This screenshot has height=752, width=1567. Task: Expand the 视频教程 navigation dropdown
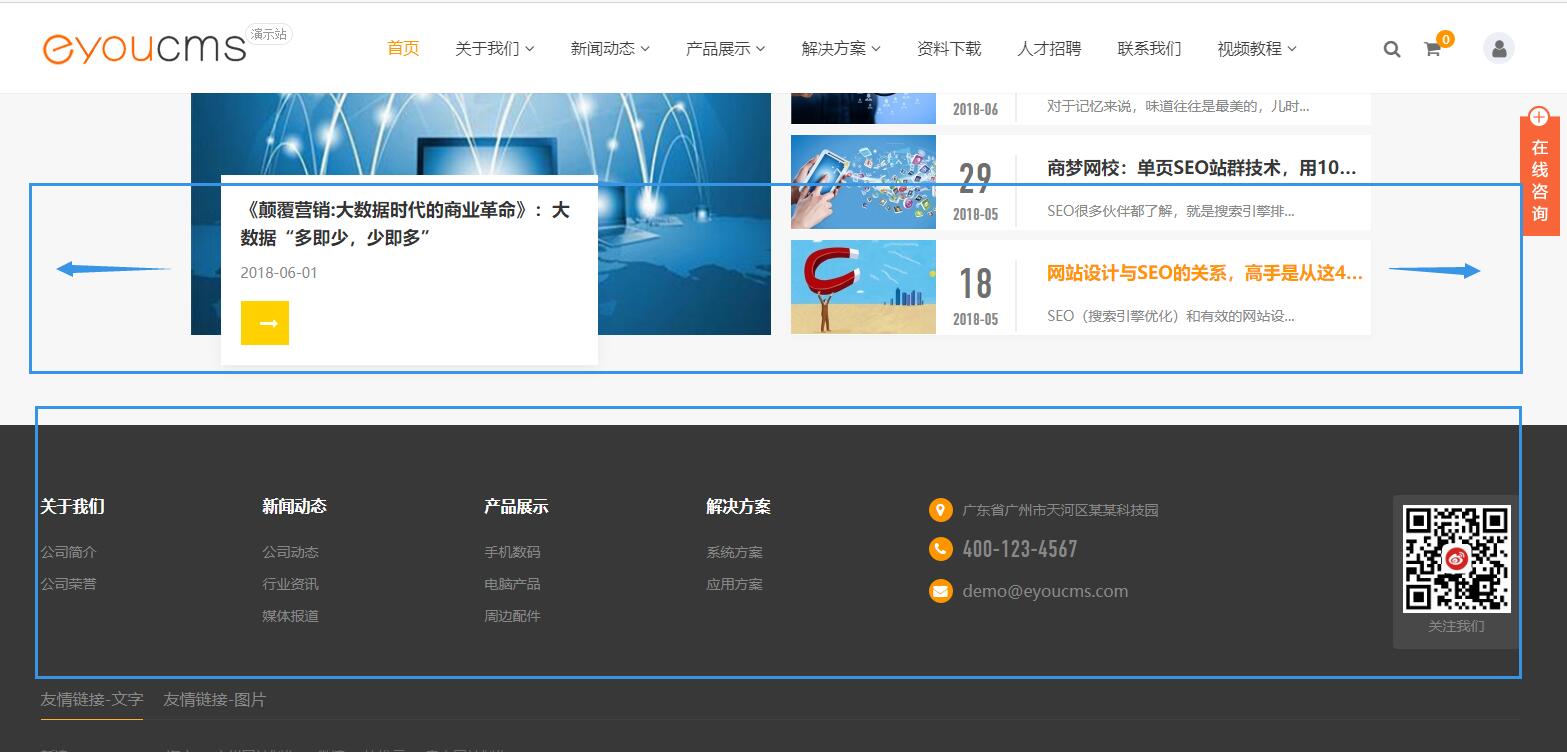click(x=1257, y=48)
